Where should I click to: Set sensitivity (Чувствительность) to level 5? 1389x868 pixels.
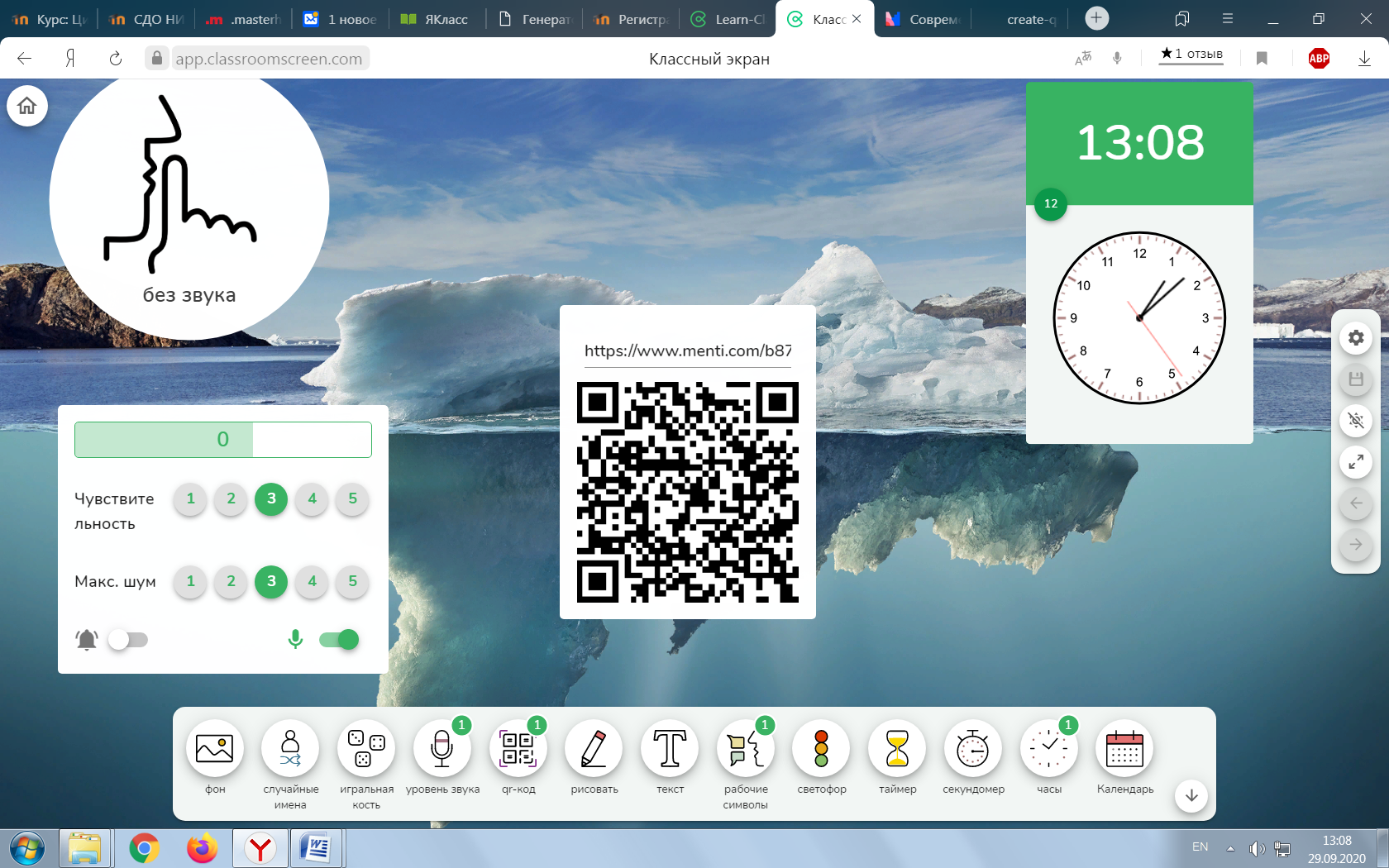(x=352, y=498)
